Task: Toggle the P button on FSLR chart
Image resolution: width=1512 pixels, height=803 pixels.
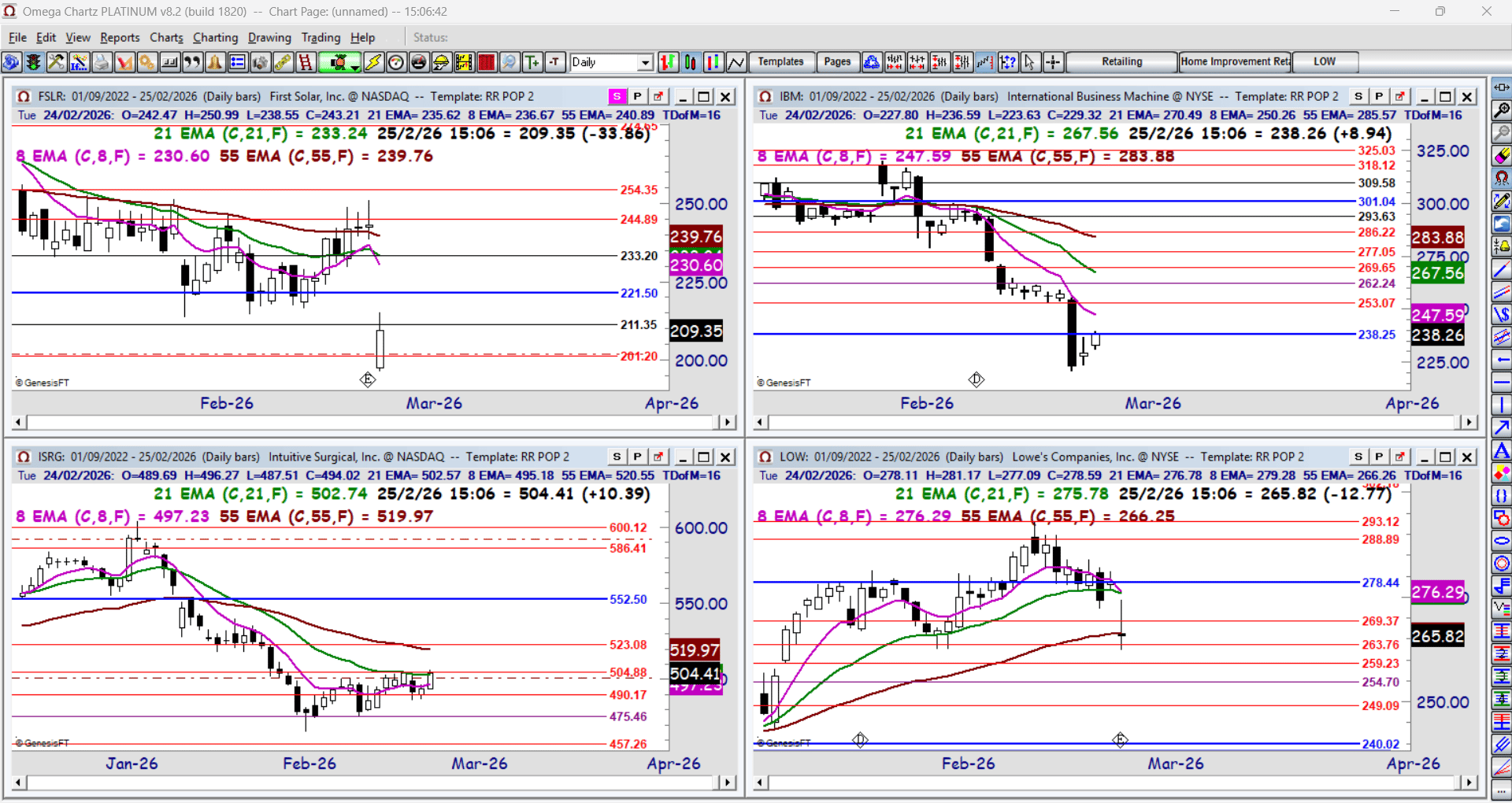Action: point(637,97)
